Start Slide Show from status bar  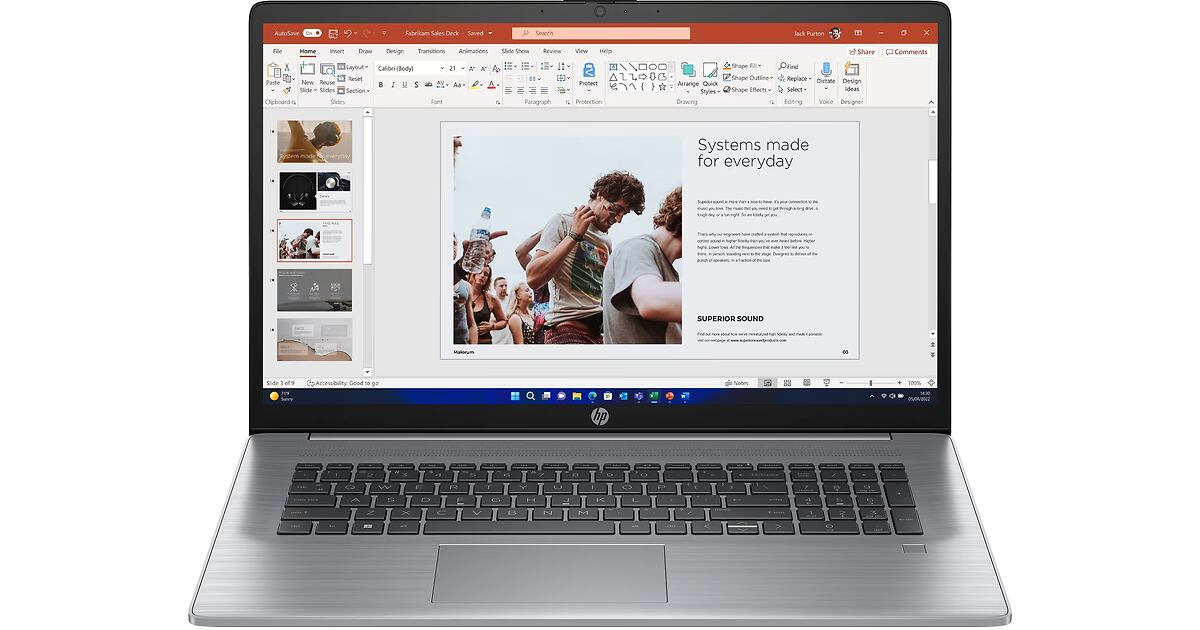click(x=826, y=383)
